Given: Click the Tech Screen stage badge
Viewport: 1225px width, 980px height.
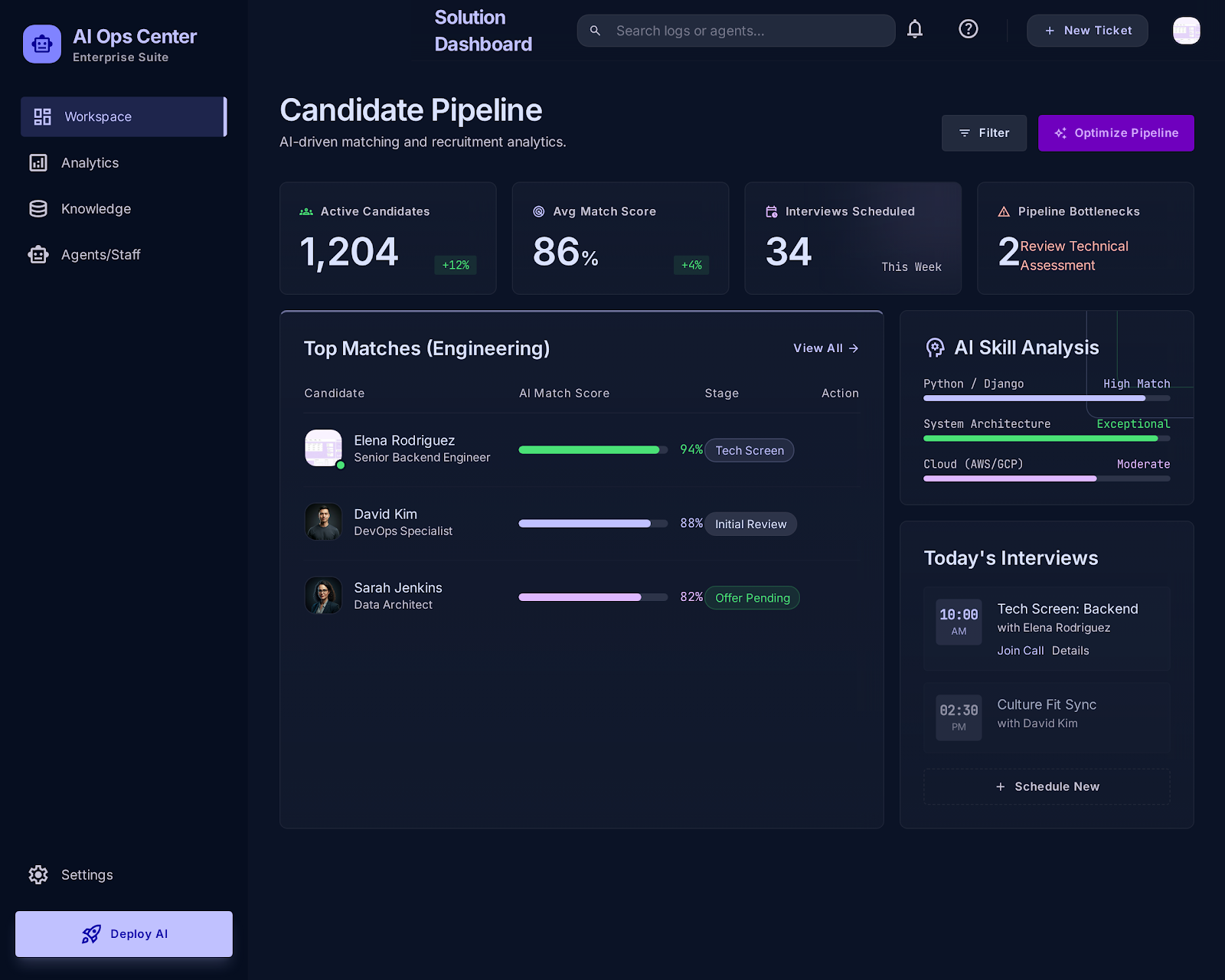Looking at the screenshot, I should (750, 450).
